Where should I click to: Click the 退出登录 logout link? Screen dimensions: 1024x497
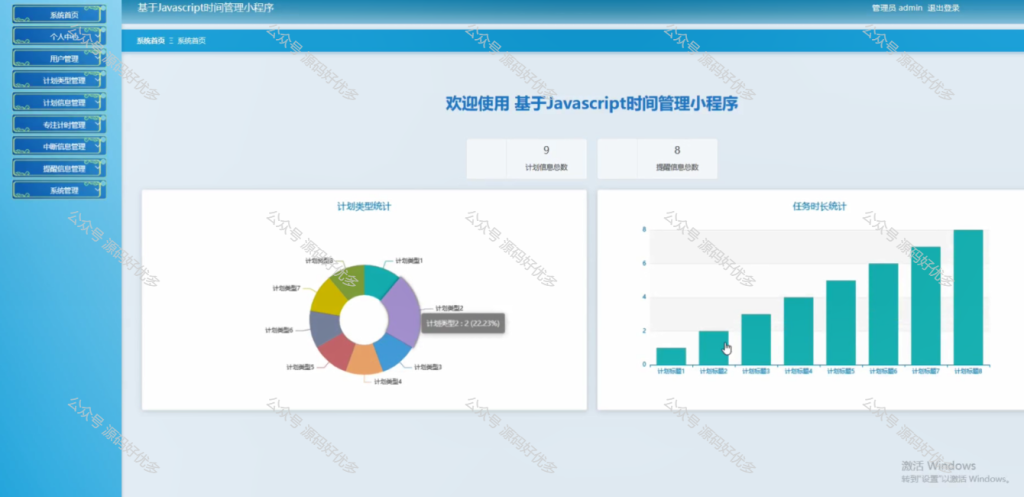tap(943, 8)
